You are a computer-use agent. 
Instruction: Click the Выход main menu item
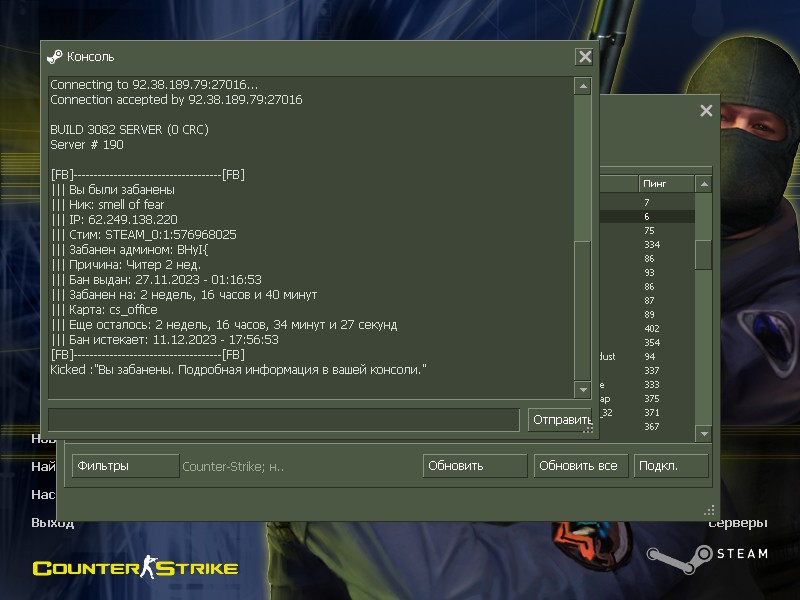click(x=53, y=522)
